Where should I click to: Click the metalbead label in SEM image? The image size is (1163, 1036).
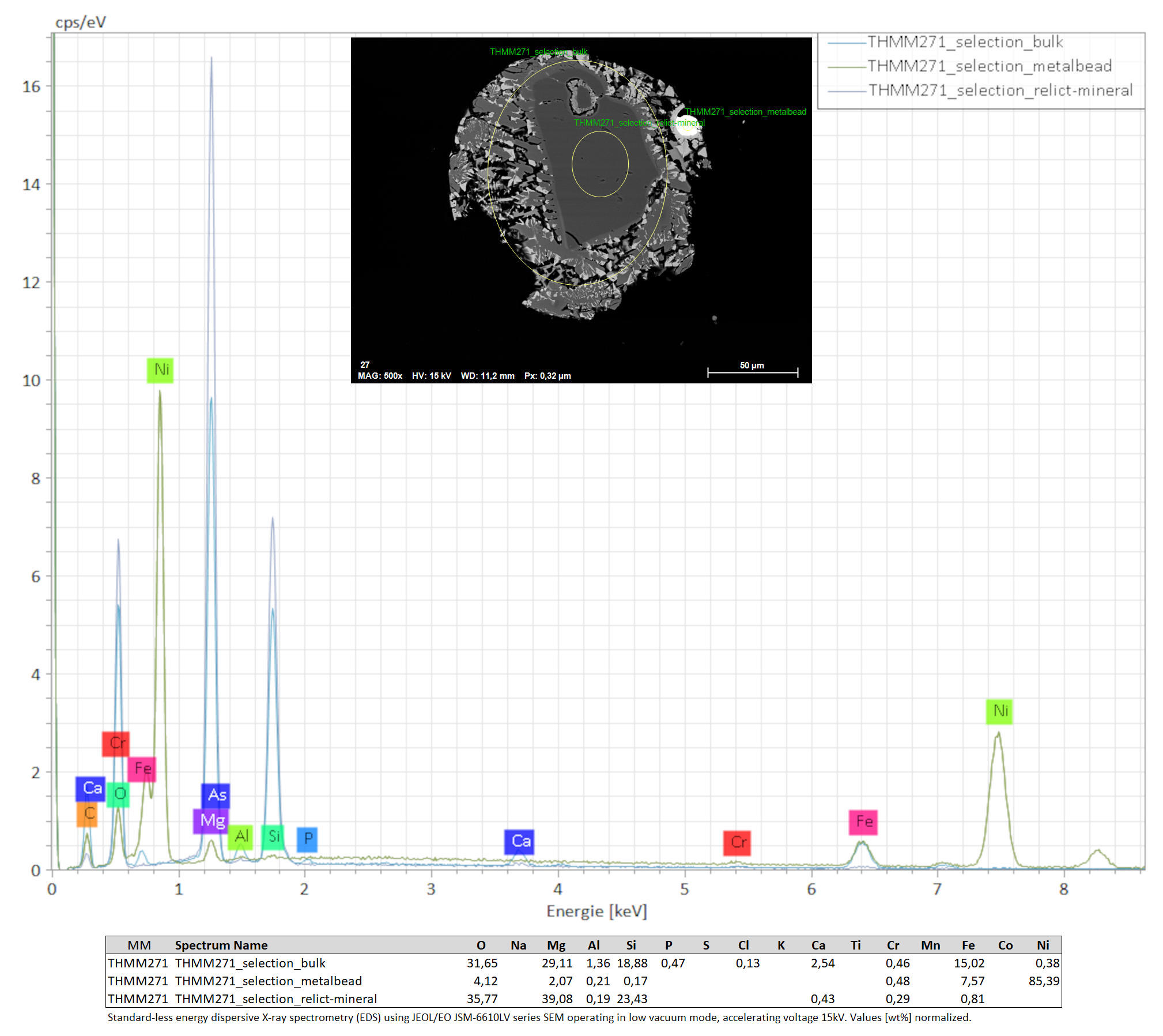coord(745,112)
